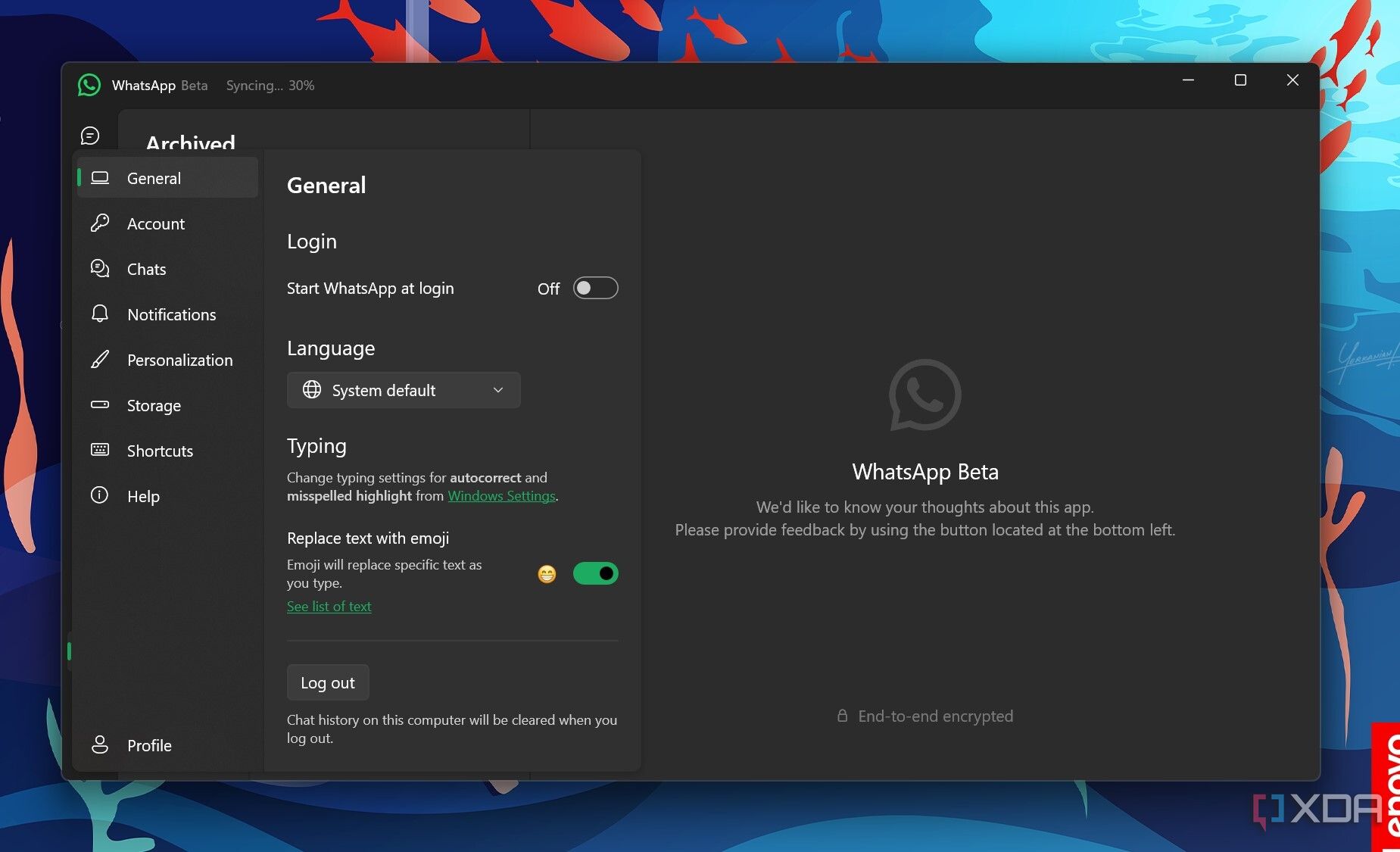The image size is (1400, 852).
Task: Switch to General settings tab
Action: (168, 178)
